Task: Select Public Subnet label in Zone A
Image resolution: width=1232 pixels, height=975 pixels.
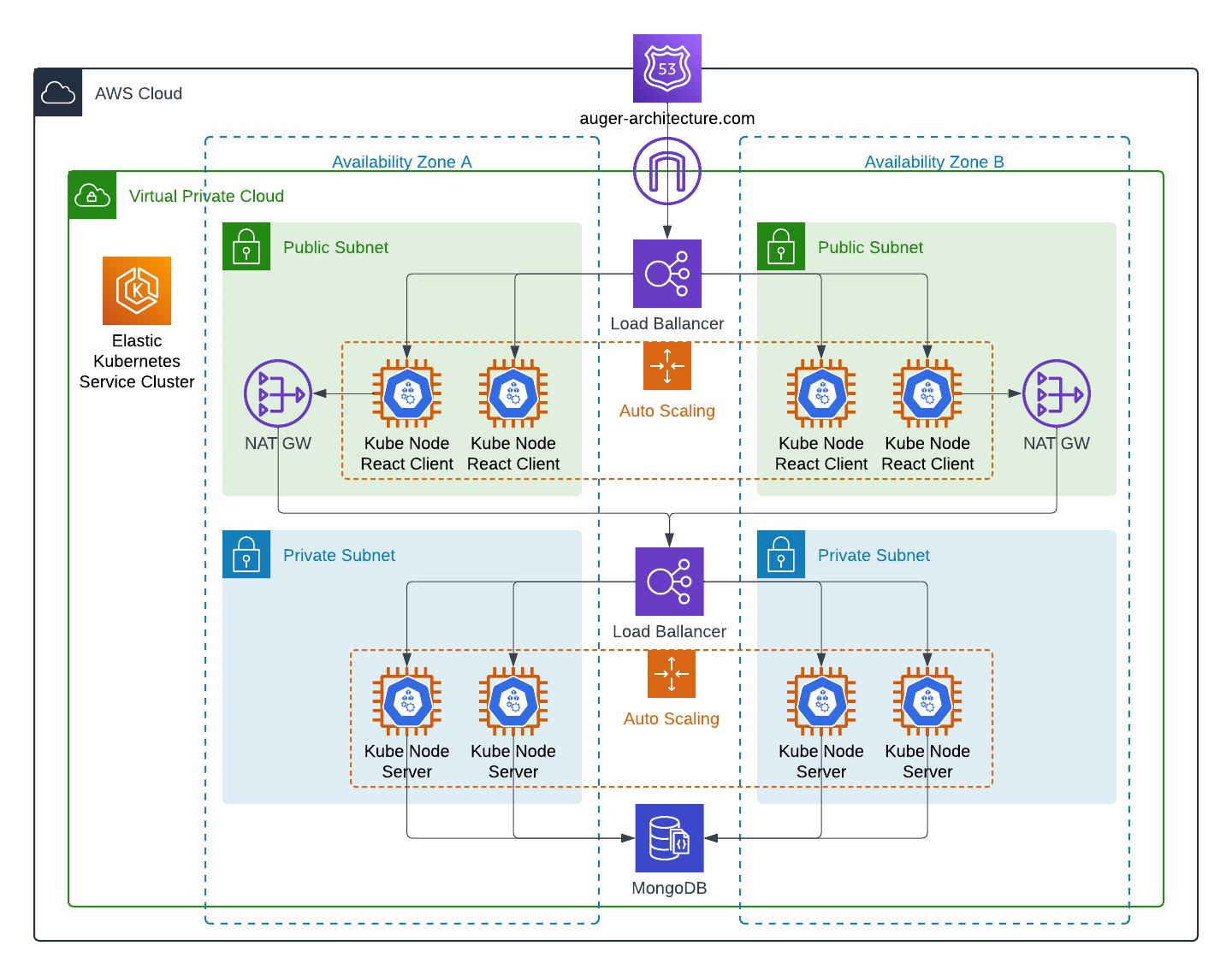Action: point(335,247)
